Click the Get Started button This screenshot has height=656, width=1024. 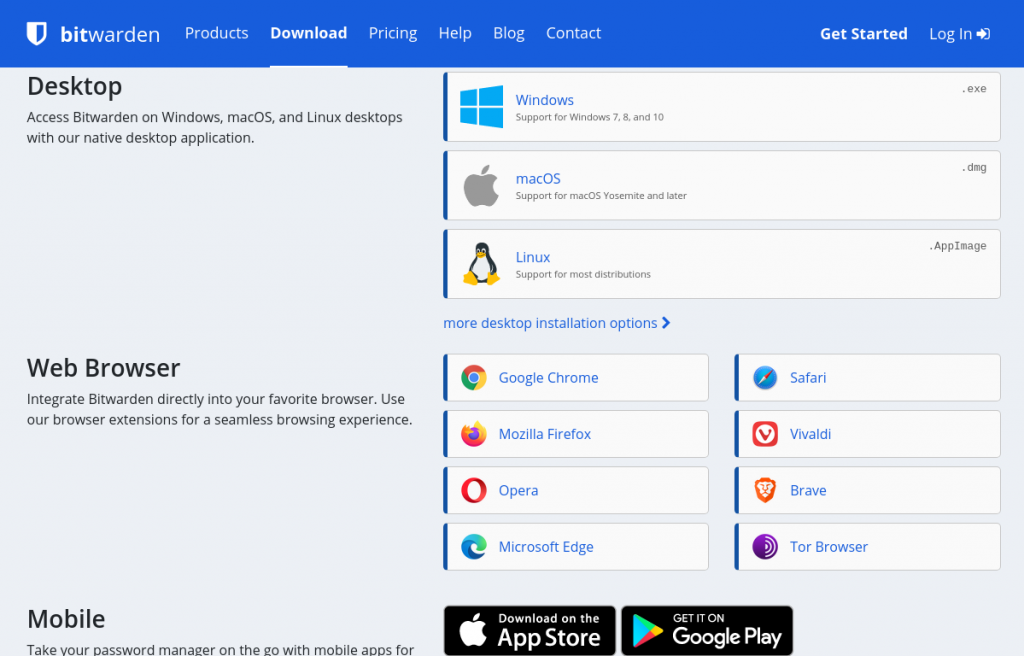coord(863,34)
